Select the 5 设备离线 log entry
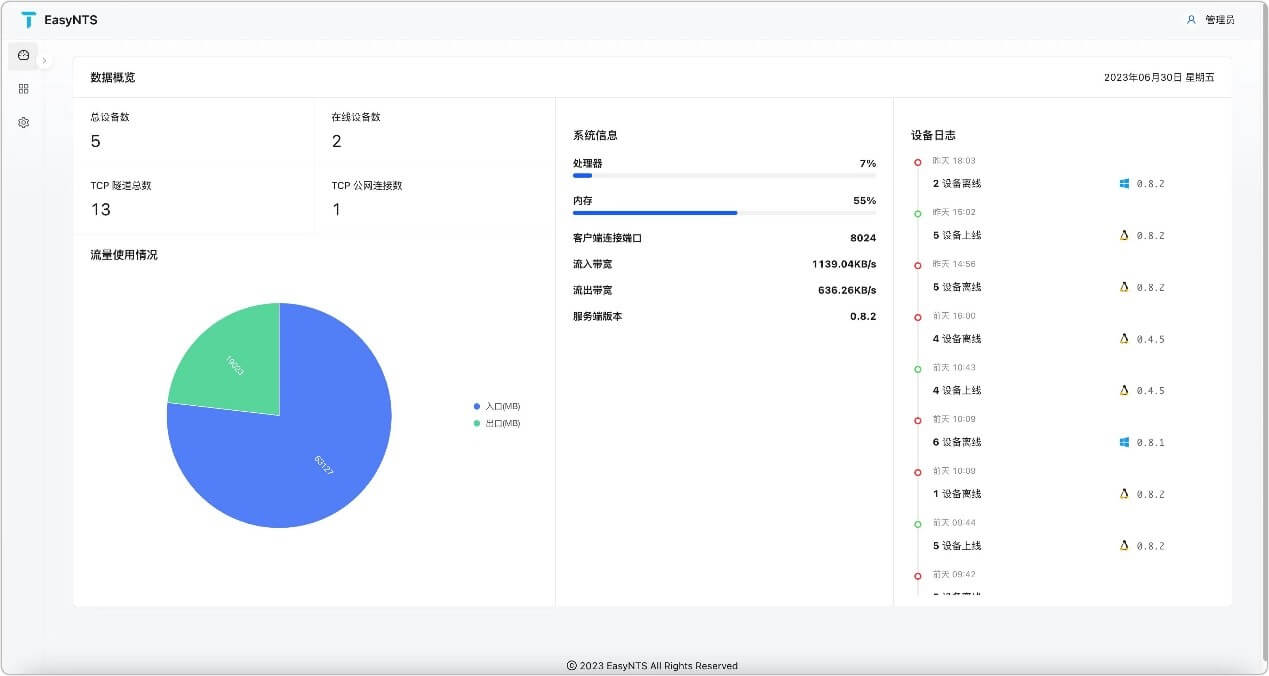 tap(957, 287)
